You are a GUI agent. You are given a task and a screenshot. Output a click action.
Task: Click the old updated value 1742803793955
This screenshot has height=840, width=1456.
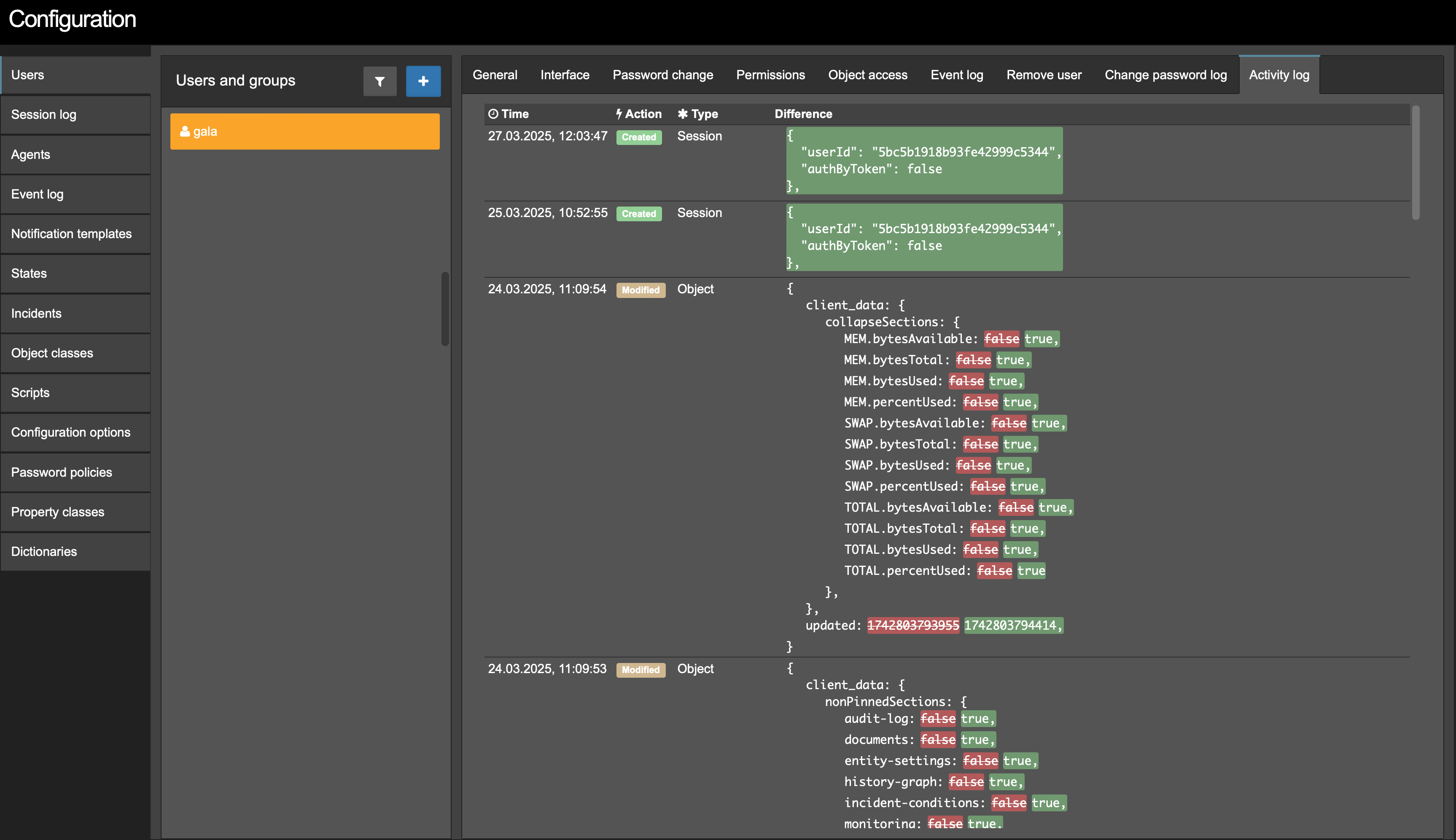(x=913, y=625)
